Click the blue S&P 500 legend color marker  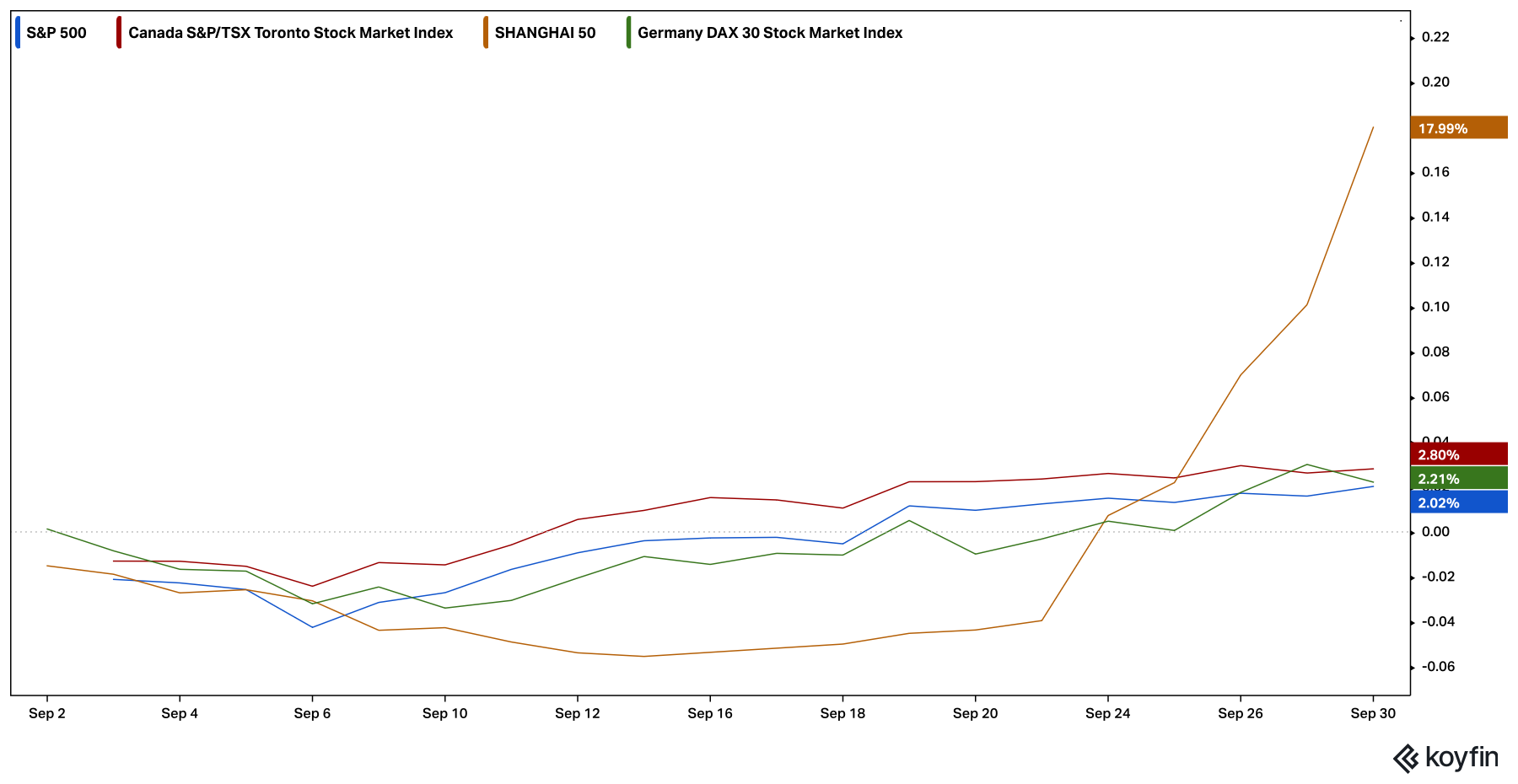point(18,33)
